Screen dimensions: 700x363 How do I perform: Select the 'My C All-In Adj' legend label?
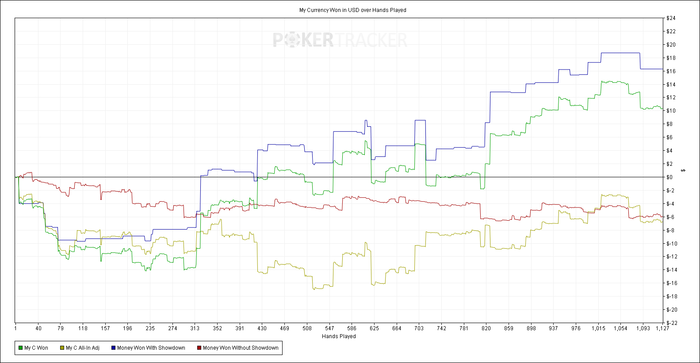[83, 348]
